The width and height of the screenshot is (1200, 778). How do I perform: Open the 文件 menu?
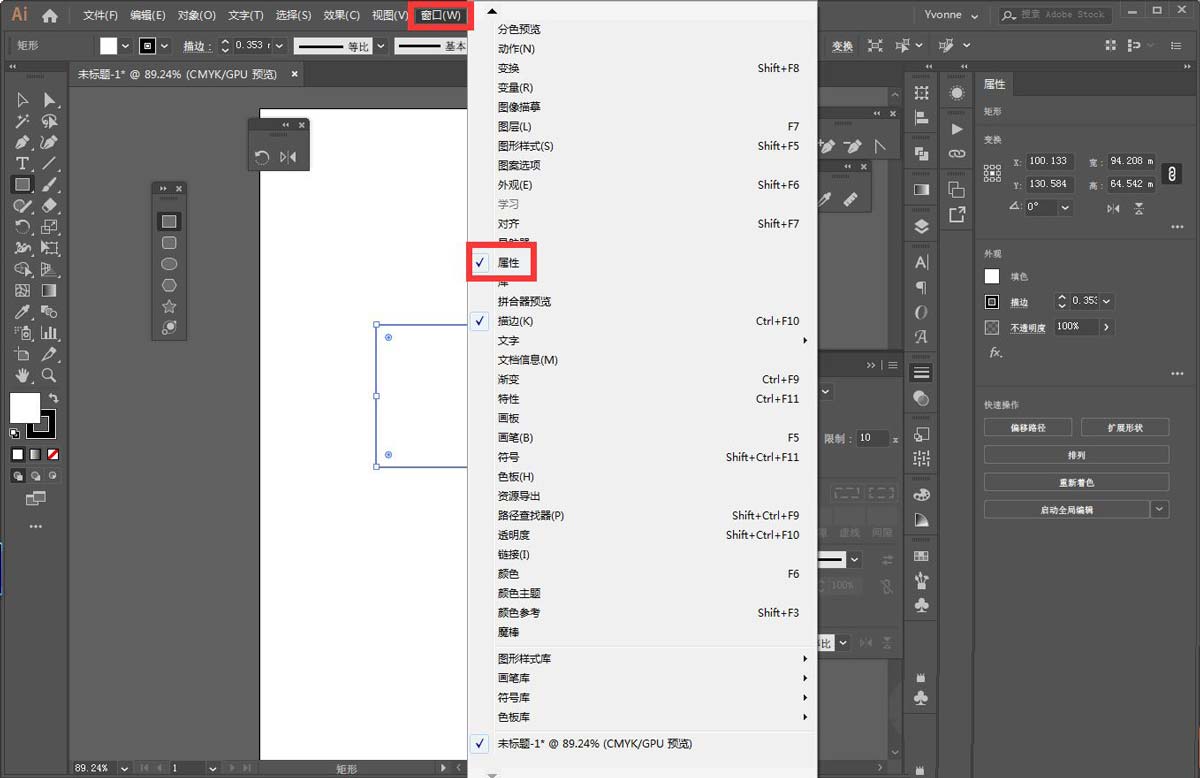point(99,14)
